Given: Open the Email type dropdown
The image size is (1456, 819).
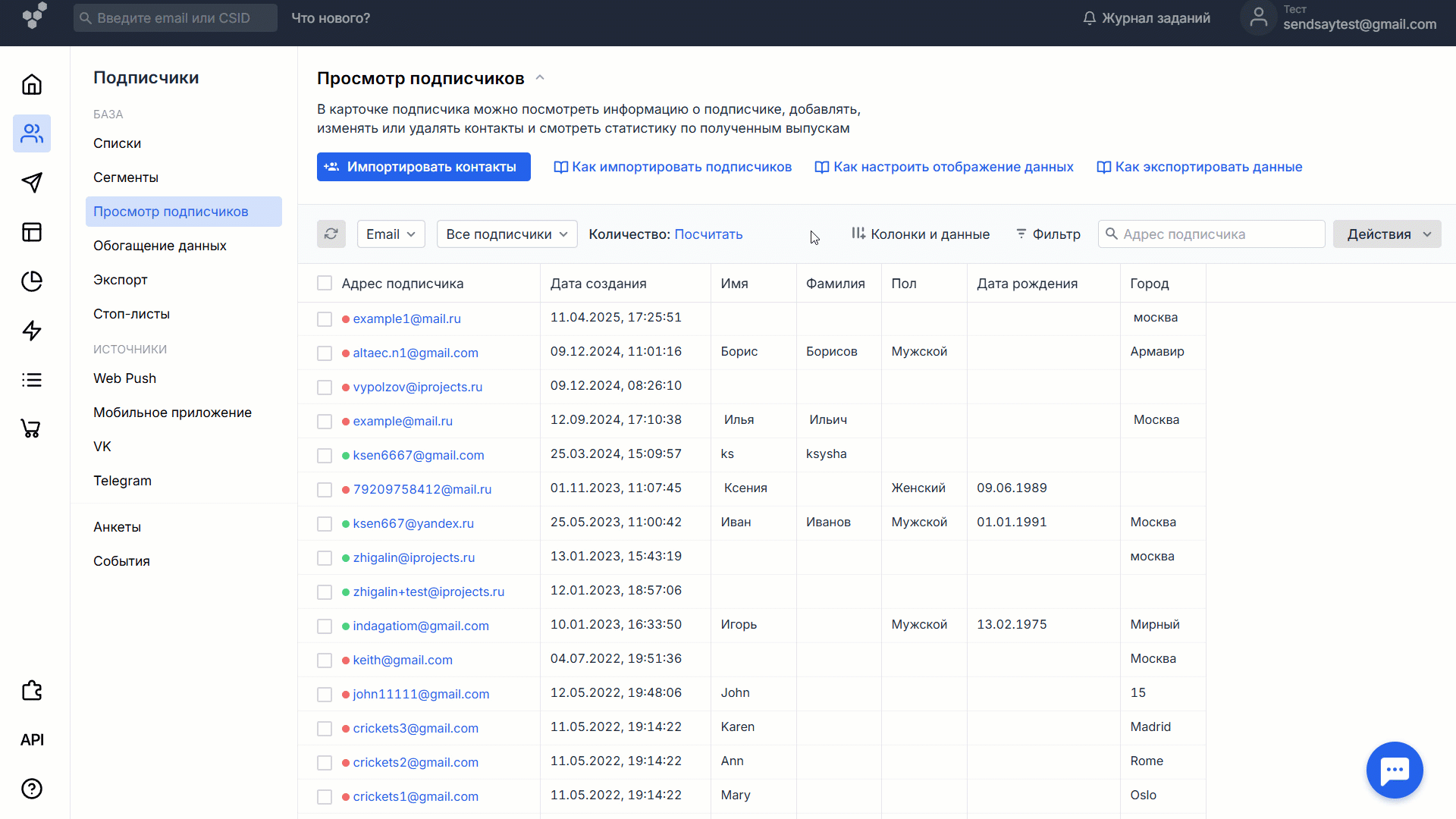Looking at the screenshot, I should coord(391,234).
